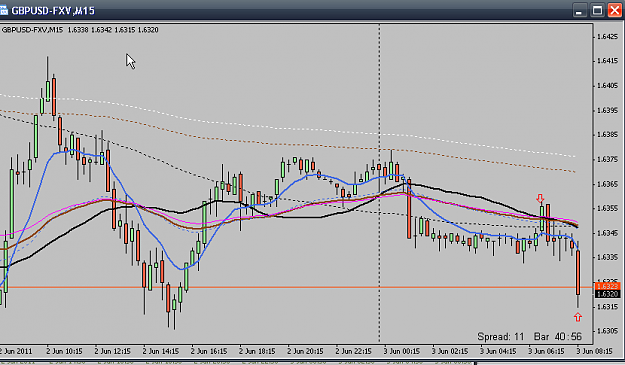
Task: Click the 1.6395 price scale label
Action: pyautogui.click(x=607, y=110)
